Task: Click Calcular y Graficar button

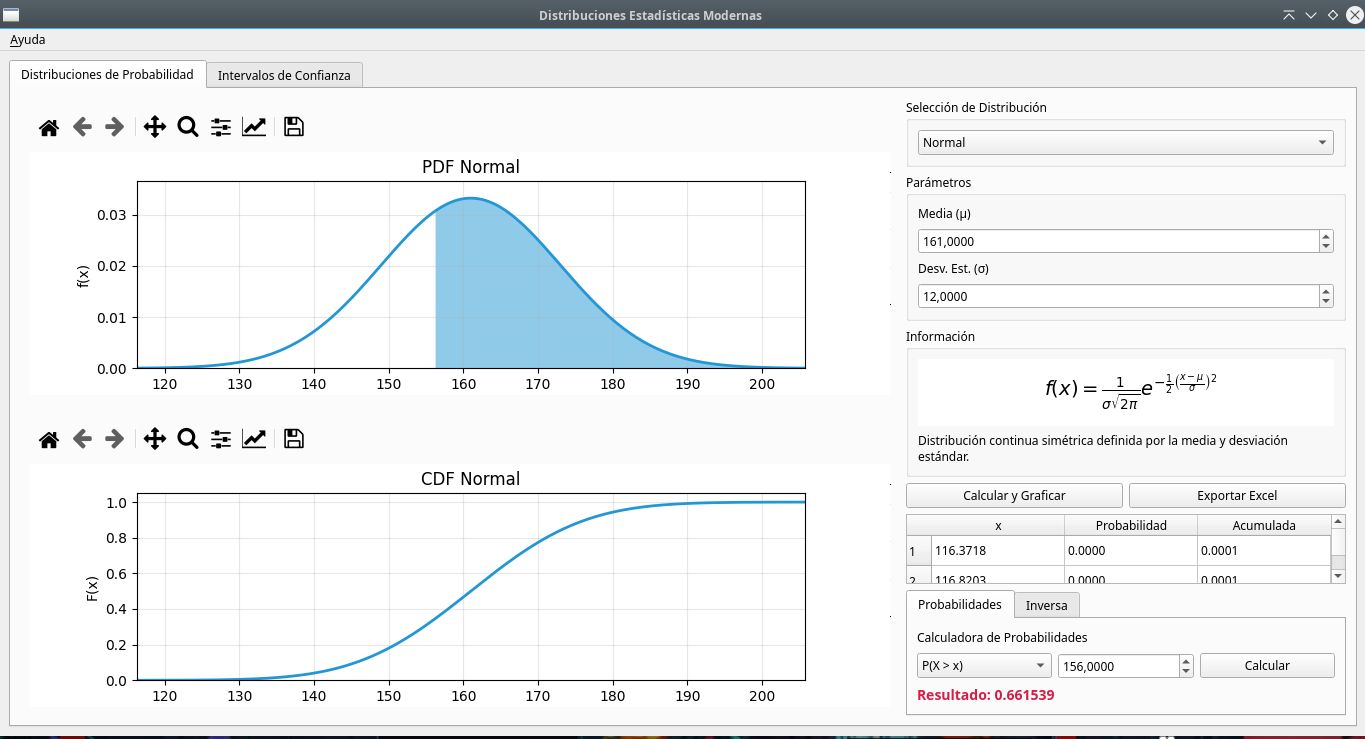Action: click(1014, 496)
